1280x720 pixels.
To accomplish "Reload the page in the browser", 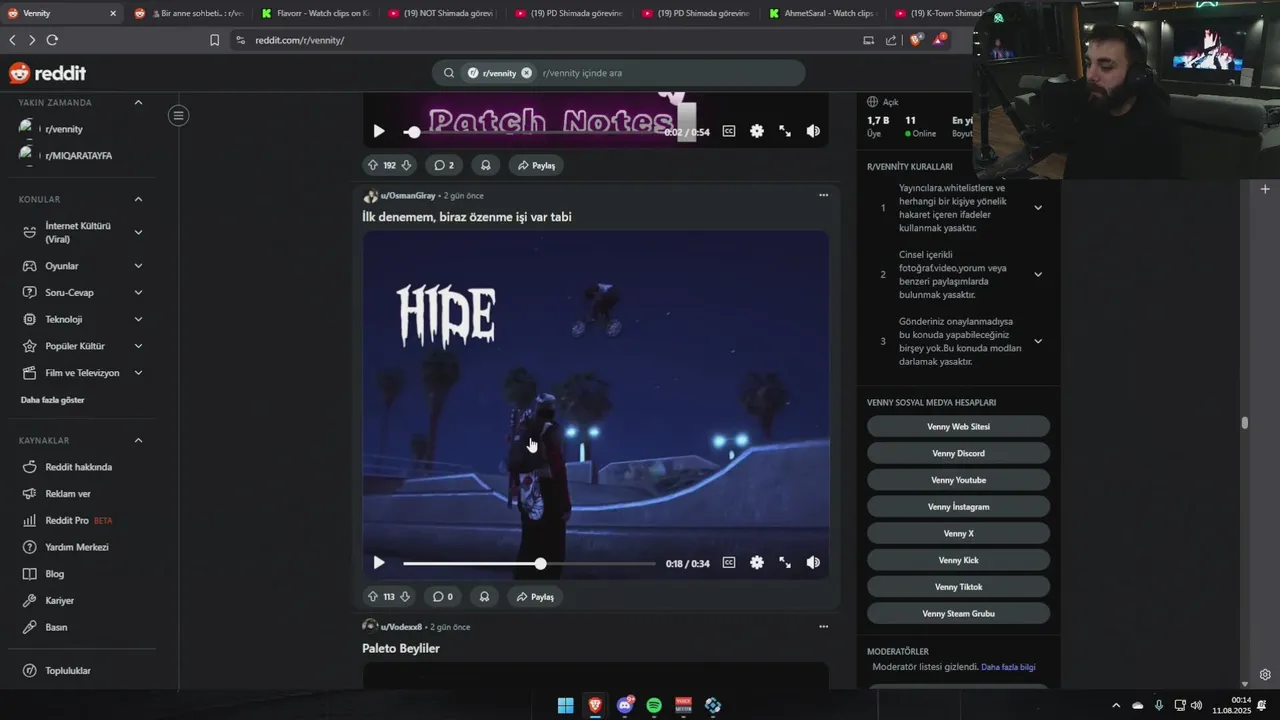I will click(x=52, y=40).
